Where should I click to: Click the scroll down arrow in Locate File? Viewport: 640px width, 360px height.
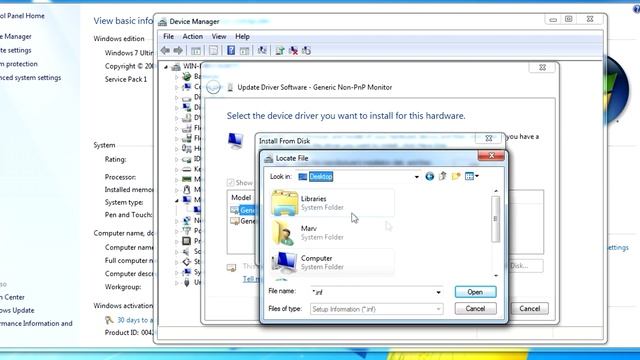point(496,276)
